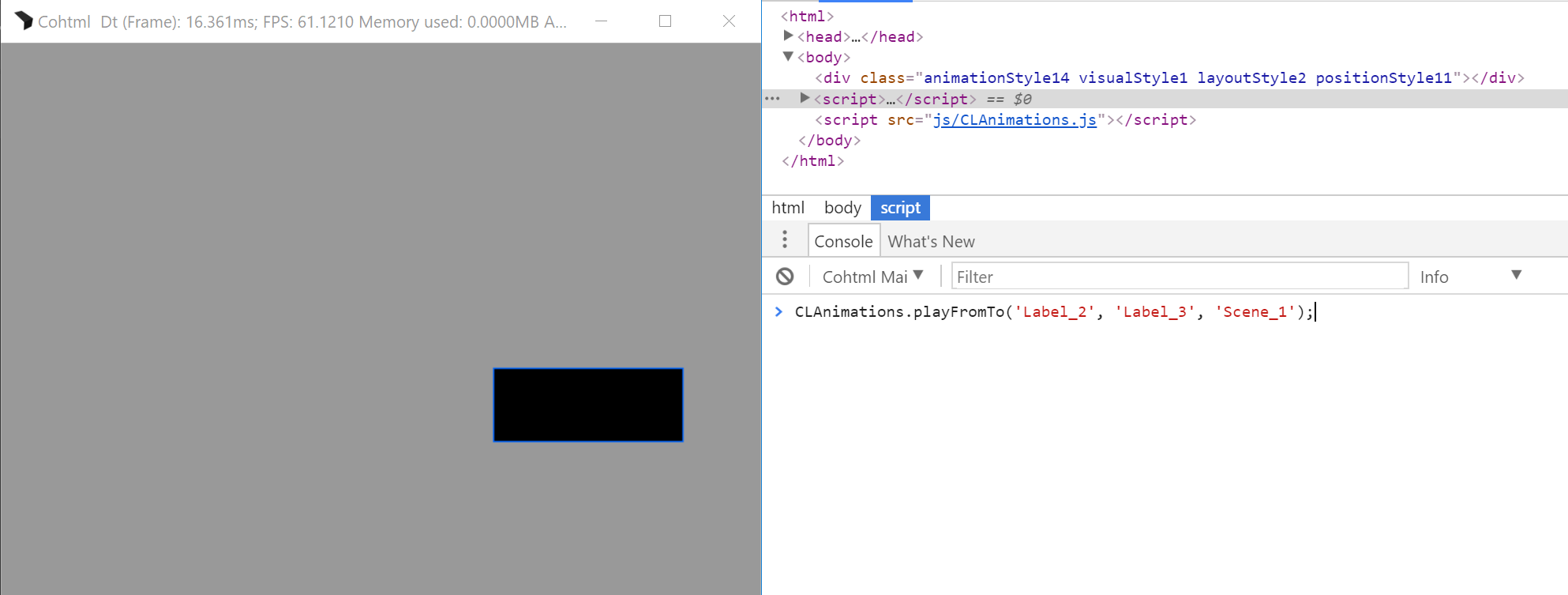The height and width of the screenshot is (595, 1568).
Task: Select body in the breadcrumb bar
Action: (x=842, y=208)
